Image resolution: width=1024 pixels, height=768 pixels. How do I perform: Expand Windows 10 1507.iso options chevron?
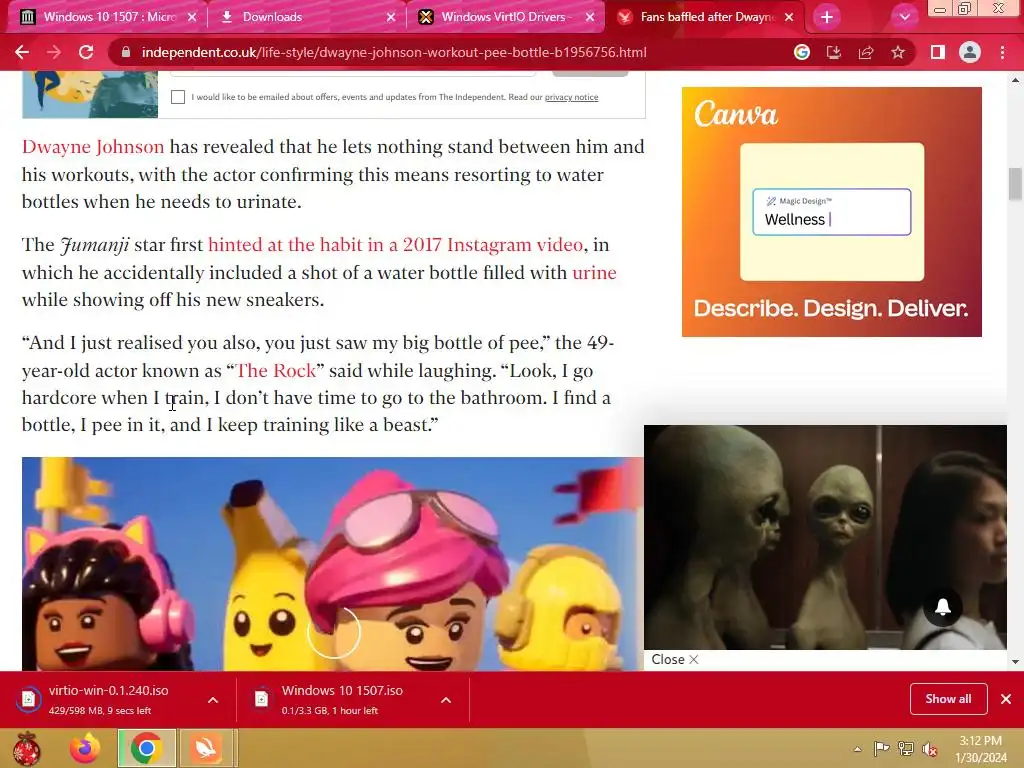(x=446, y=700)
